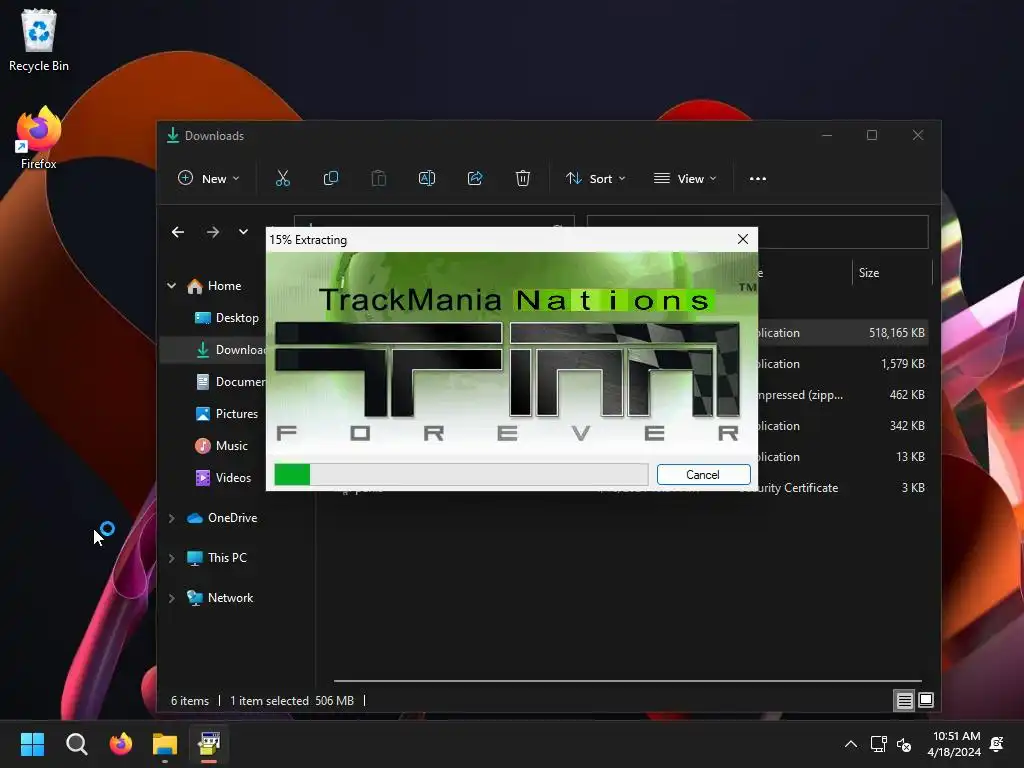Click the green extraction progress bar
1024x768 pixels.
(x=461, y=475)
